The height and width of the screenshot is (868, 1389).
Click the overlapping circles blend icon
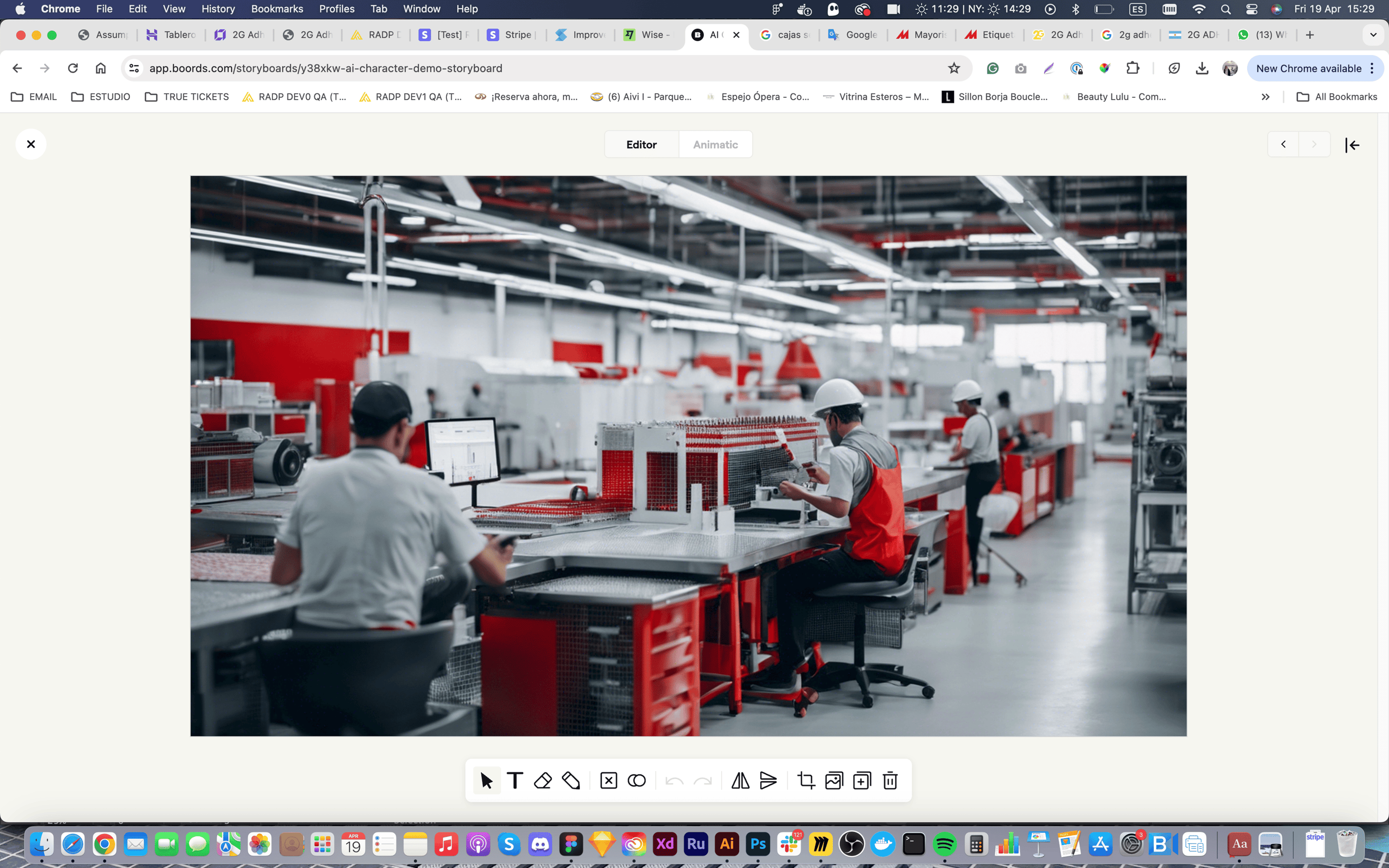coord(636,780)
